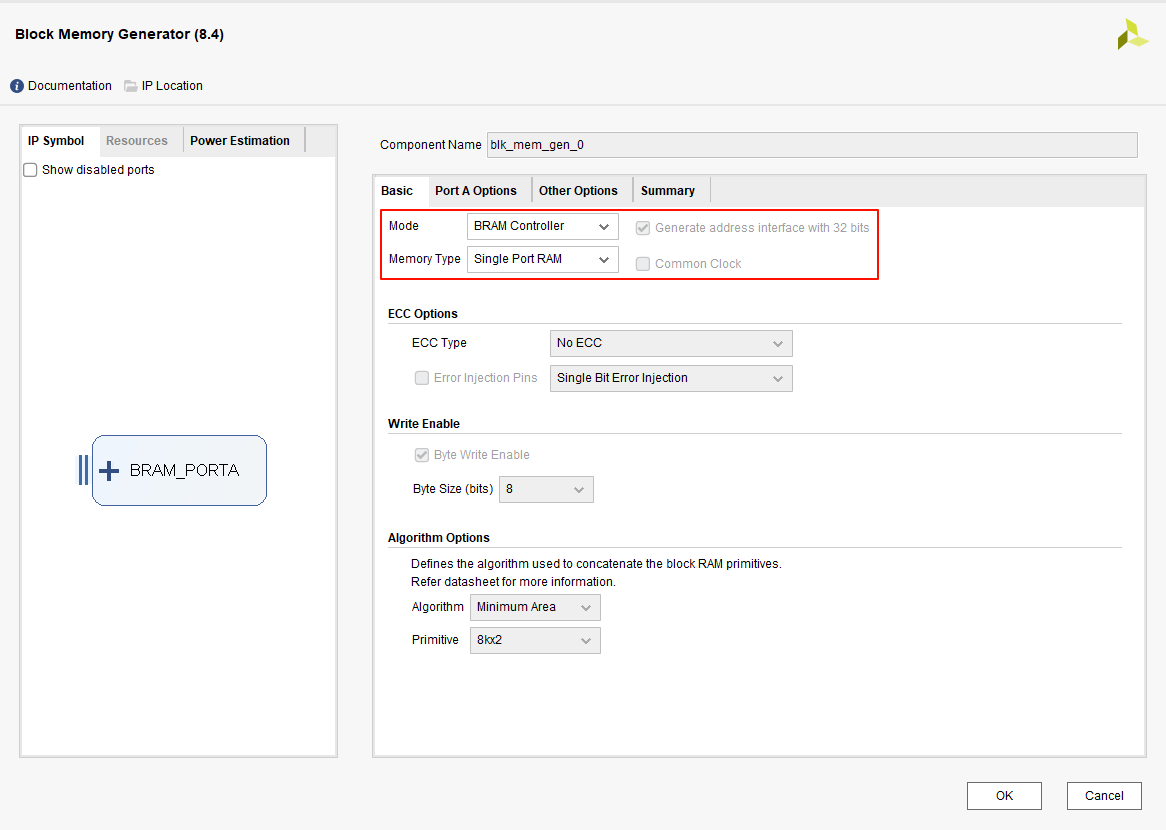Open the Memory Type dropdown
The image size is (1166, 830).
(543, 259)
